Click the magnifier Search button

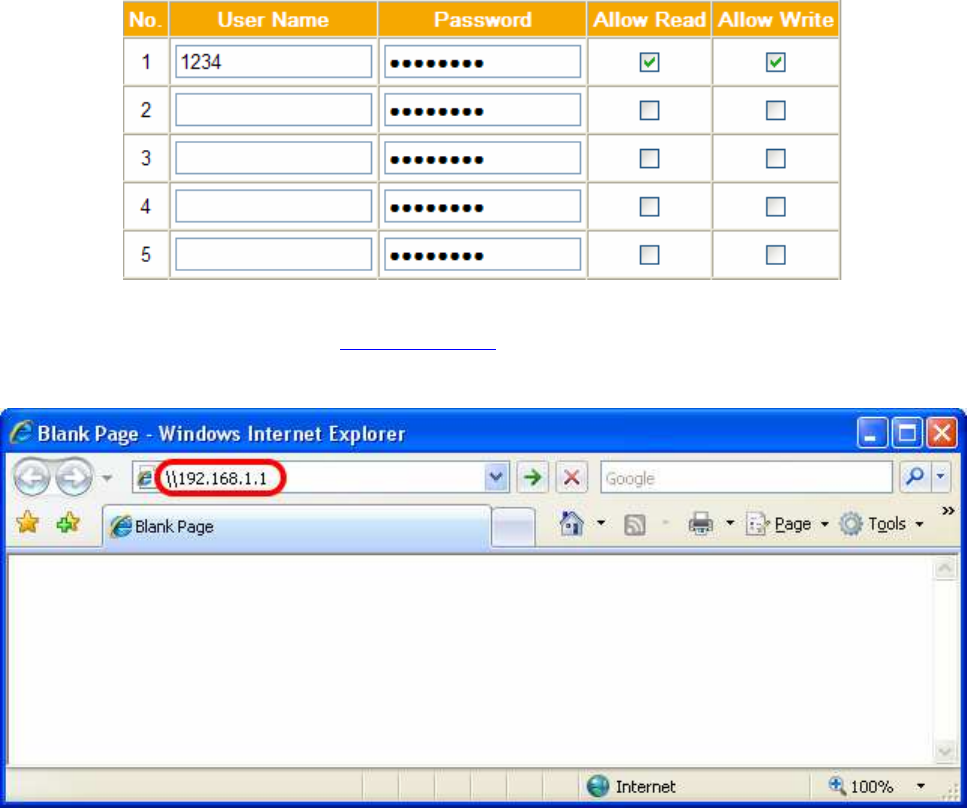pyautogui.click(x=916, y=477)
